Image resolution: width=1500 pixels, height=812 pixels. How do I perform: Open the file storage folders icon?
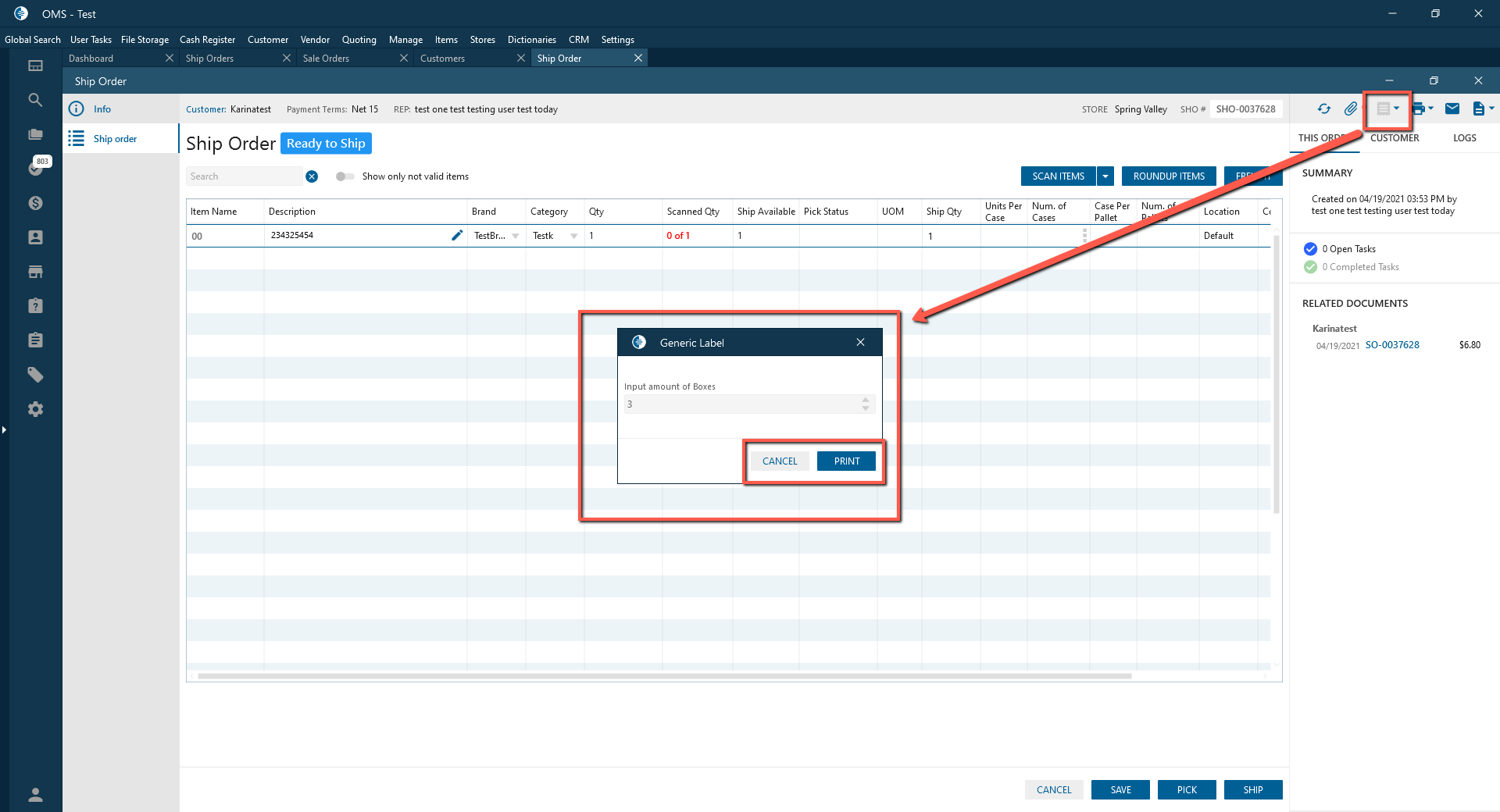pyautogui.click(x=35, y=134)
